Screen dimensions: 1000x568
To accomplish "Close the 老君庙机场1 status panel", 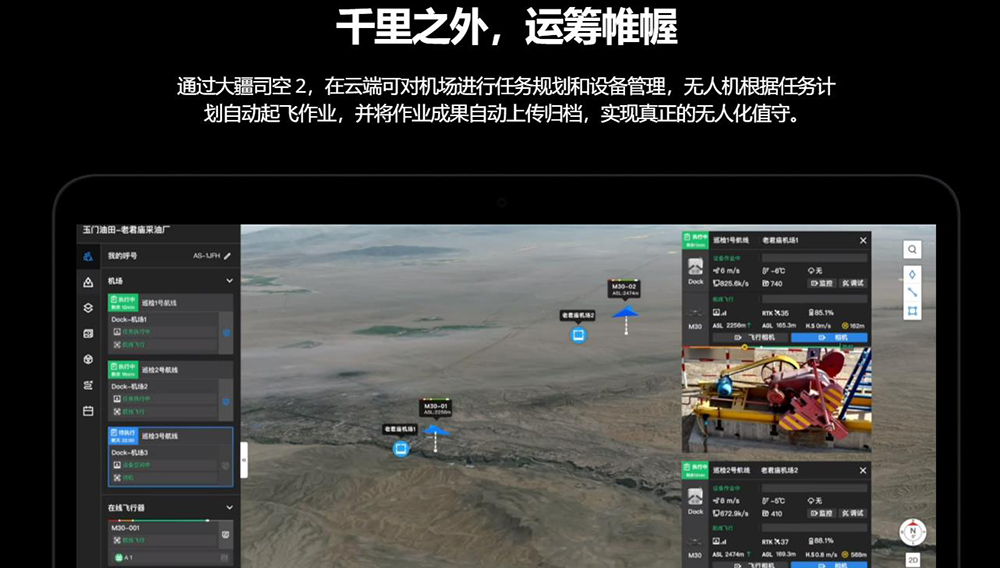I will (x=863, y=240).
